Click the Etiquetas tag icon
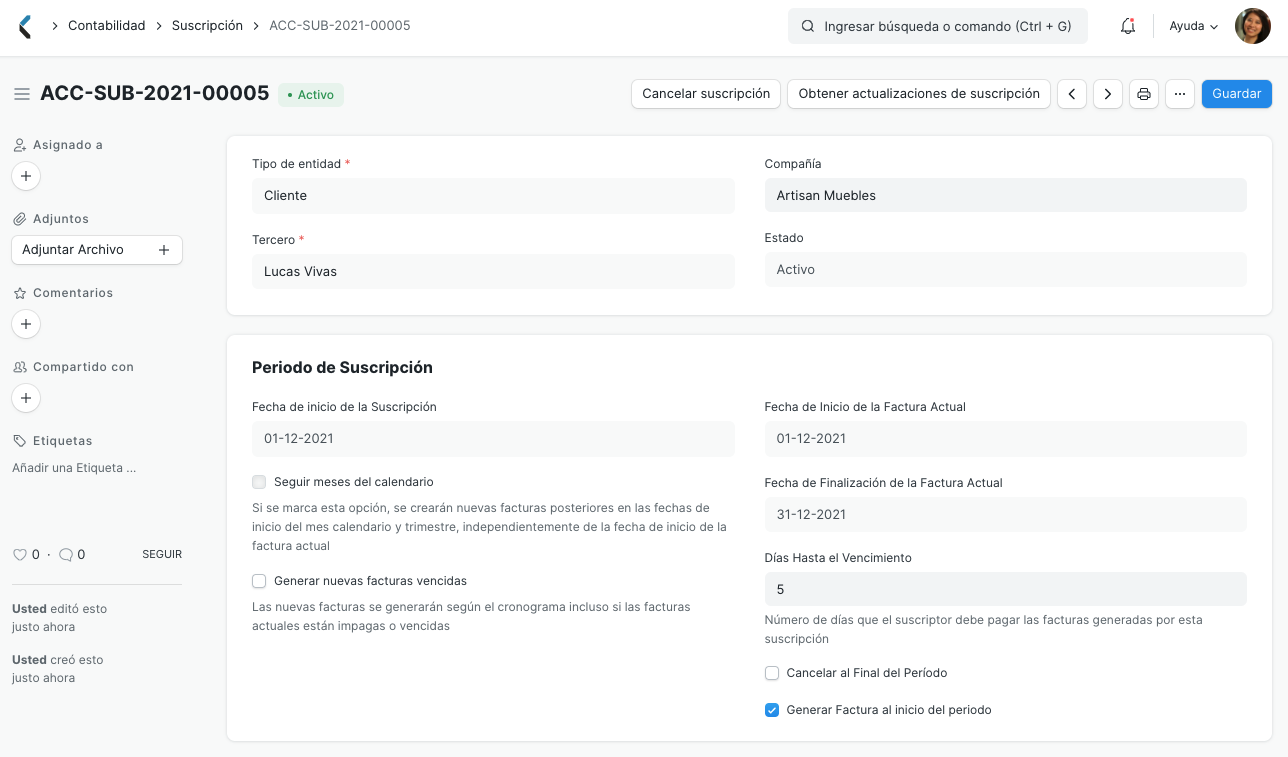The height and width of the screenshot is (757, 1288). coord(20,441)
